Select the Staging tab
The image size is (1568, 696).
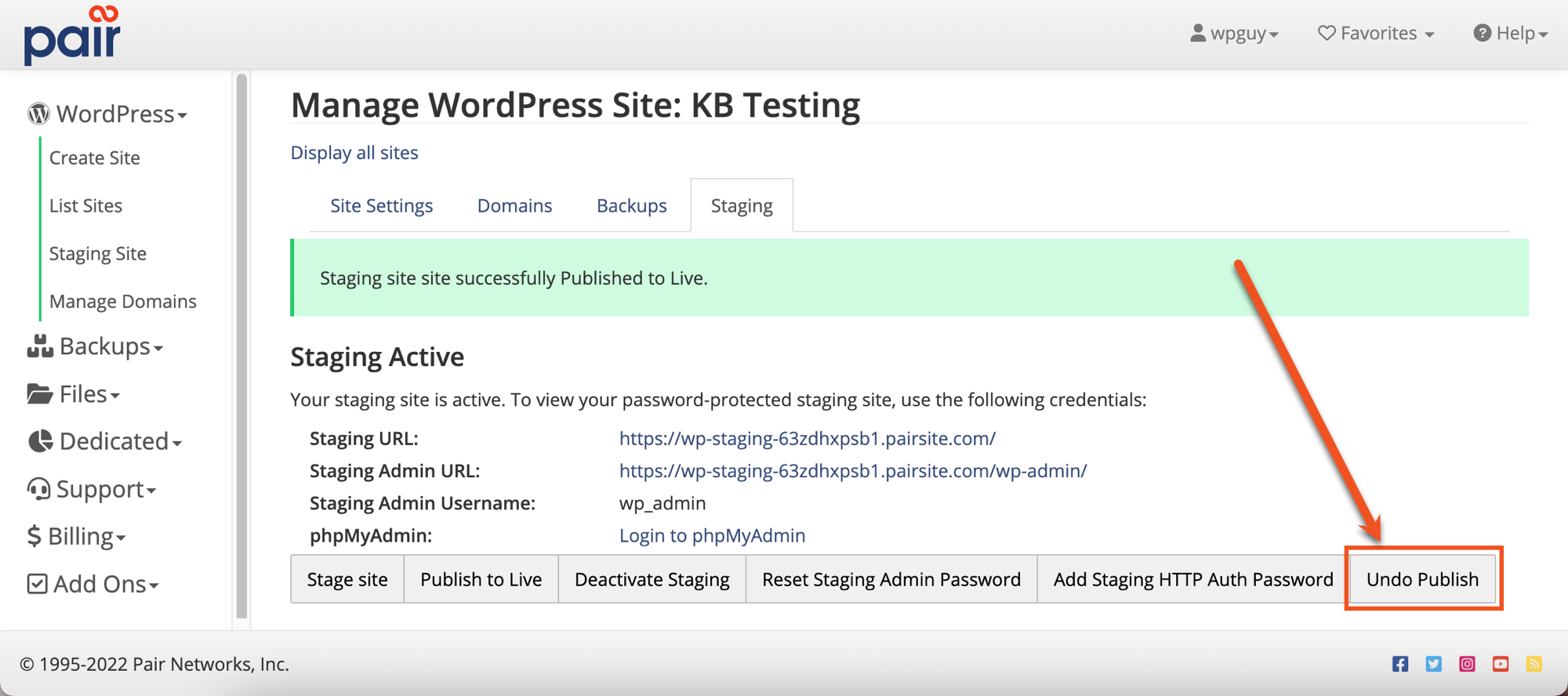click(x=742, y=205)
